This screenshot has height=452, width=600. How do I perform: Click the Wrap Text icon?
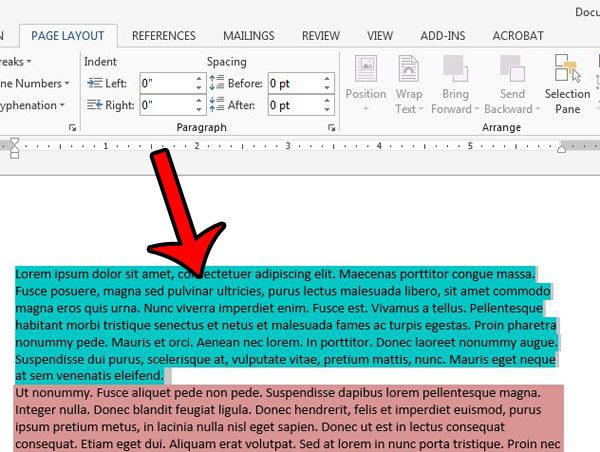point(409,69)
